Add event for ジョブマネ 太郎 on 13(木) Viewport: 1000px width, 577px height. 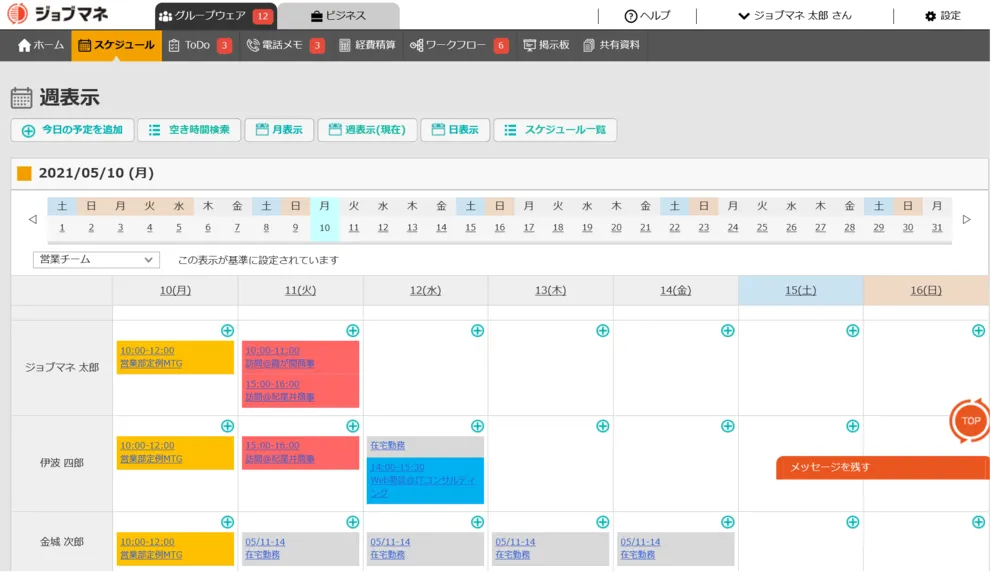pos(603,331)
